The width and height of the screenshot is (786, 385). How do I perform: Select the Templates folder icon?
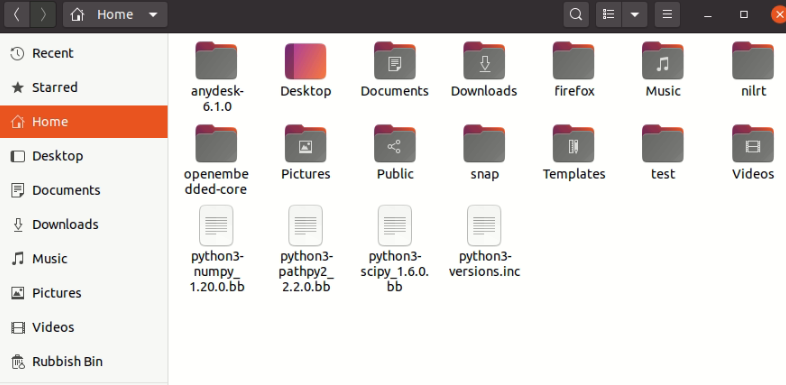coord(573,144)
